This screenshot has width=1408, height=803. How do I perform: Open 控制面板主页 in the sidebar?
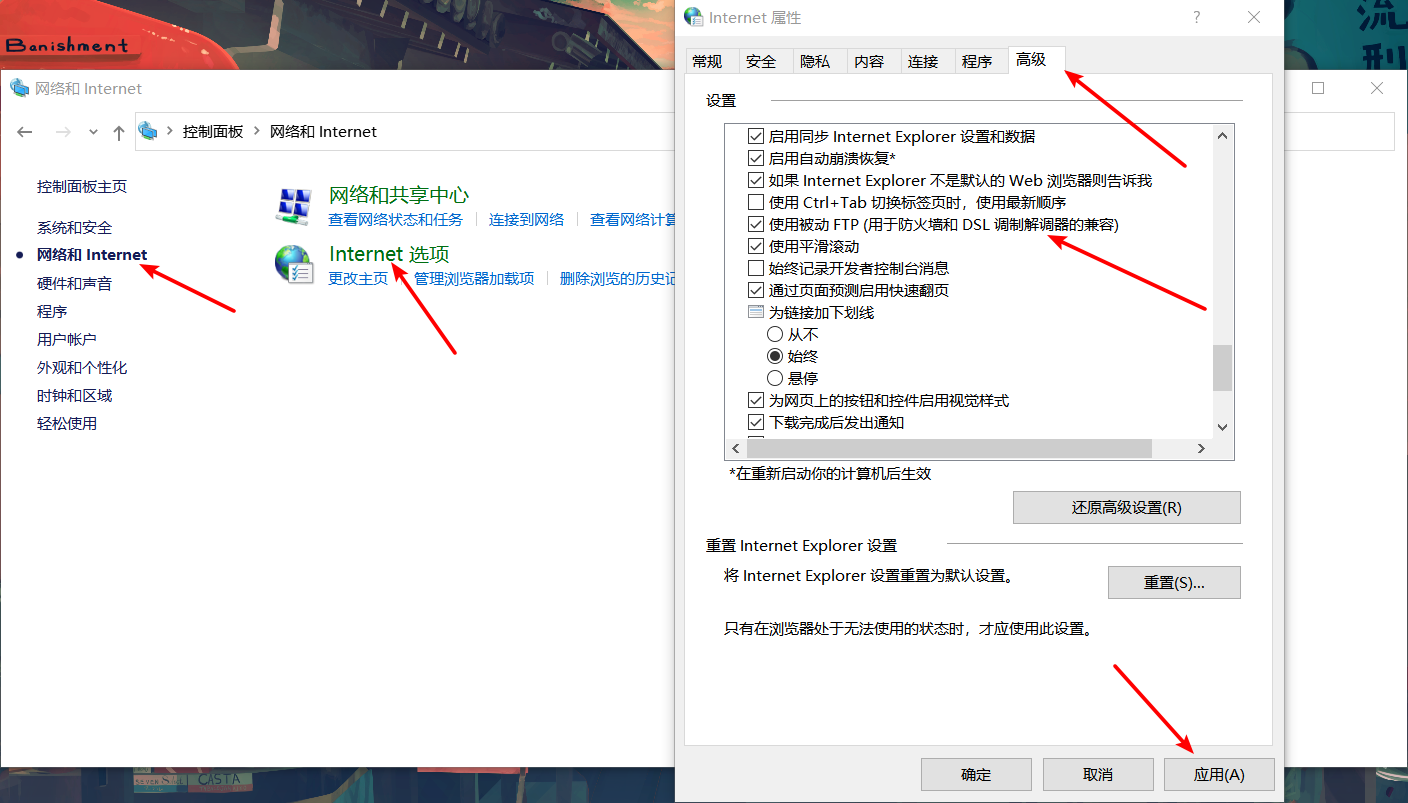pos(82,186)
